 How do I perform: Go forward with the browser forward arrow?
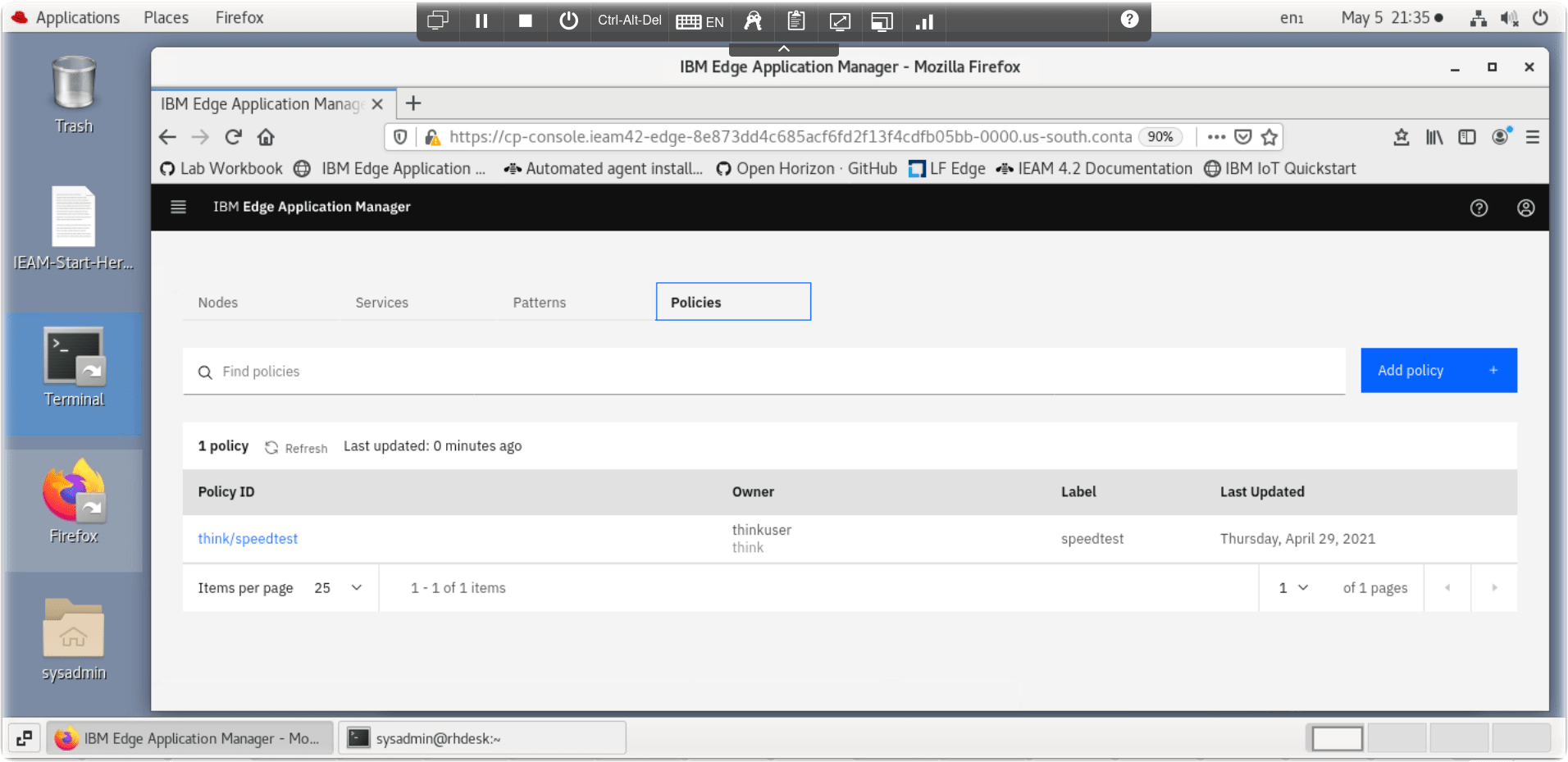click(x=200, y=137)
